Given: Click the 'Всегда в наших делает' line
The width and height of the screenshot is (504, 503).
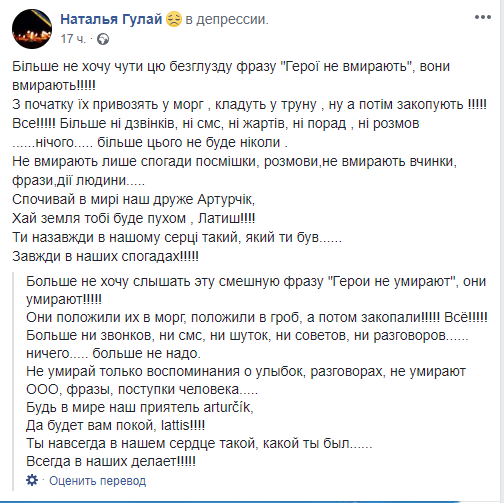Looking at the screenshot, I should pos(111,461).
